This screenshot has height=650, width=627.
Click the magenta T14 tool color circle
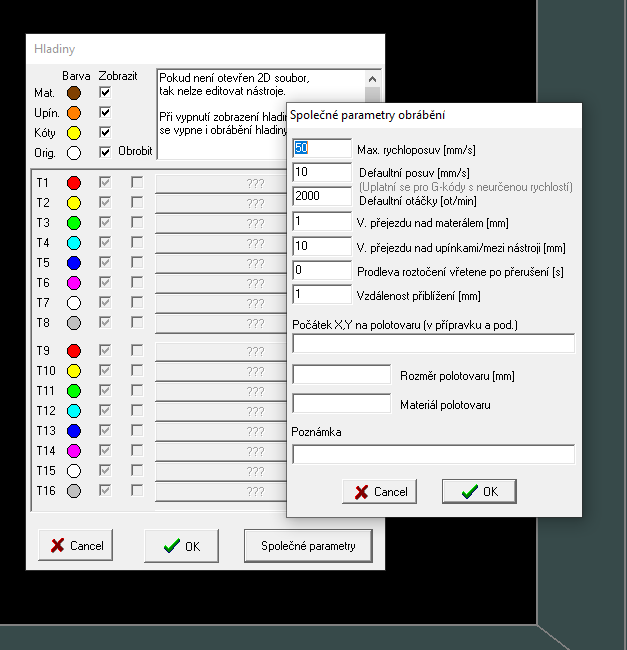[x=73, y=451]
